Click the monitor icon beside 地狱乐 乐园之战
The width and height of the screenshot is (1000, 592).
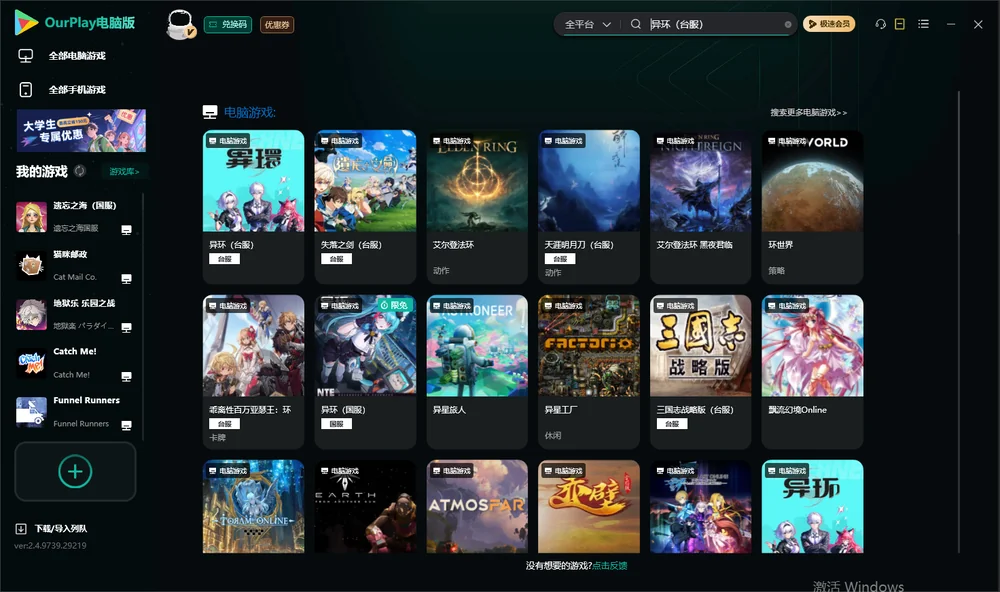[126, 328]
